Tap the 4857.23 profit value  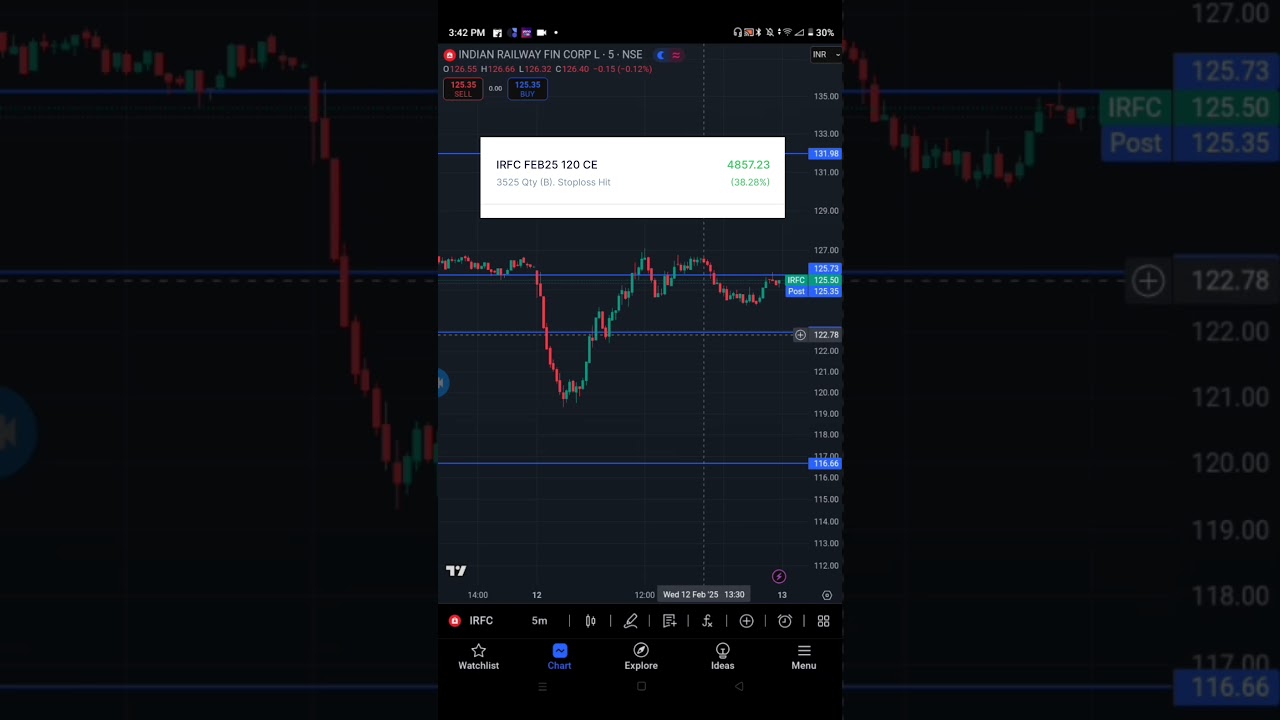point(748,165)
